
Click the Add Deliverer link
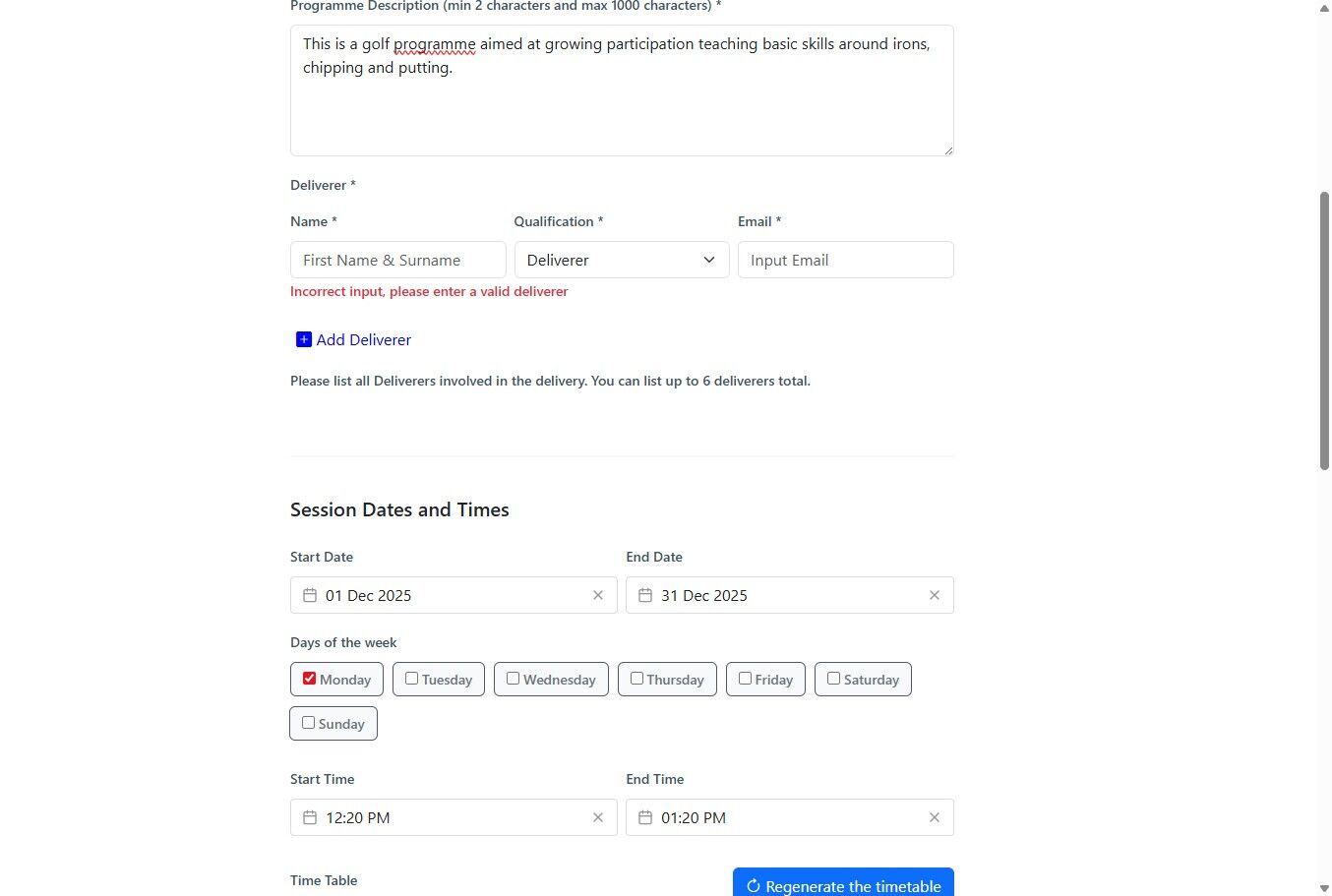(x=363, y=339)
